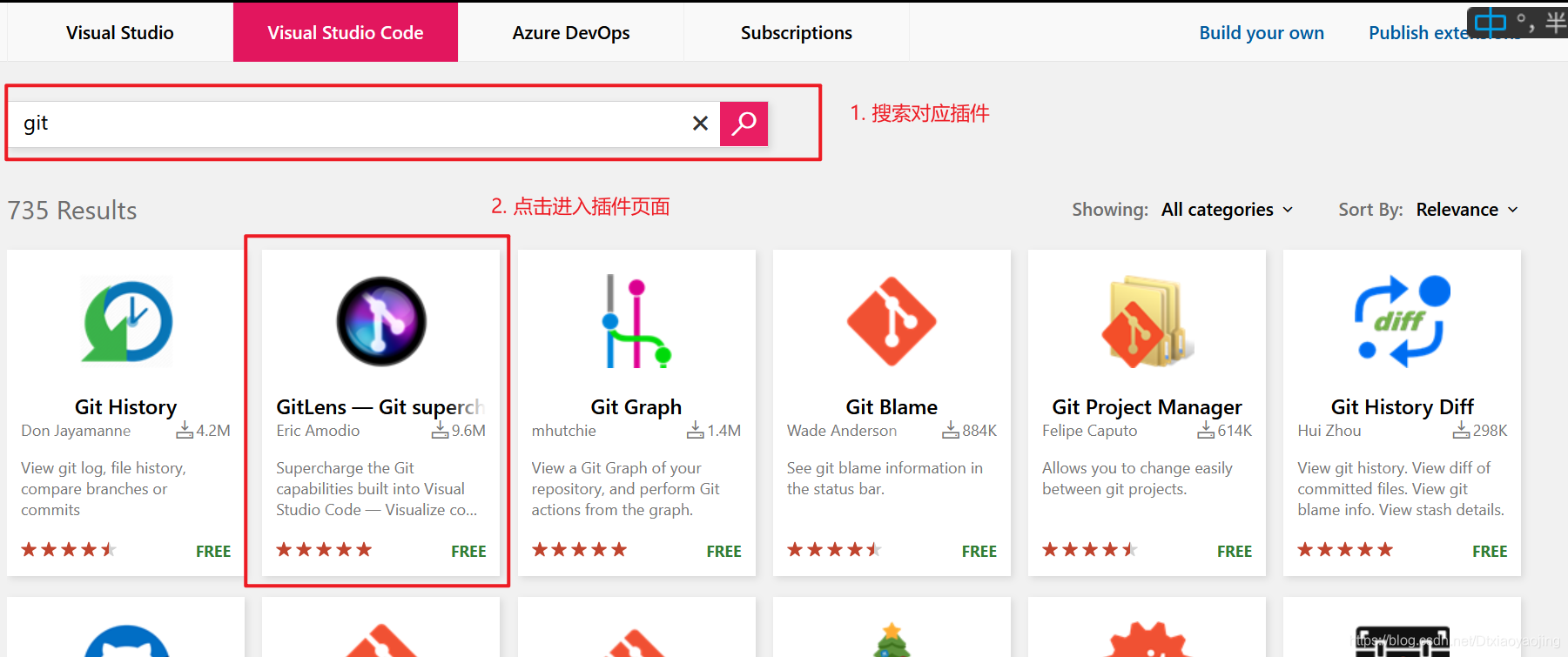Open the Git History extension title
The image size is (1568, 657).
point(126,406)
